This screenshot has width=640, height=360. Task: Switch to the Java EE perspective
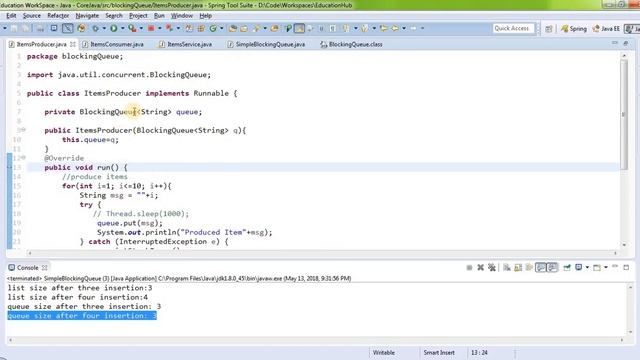(x=606, y=29)
